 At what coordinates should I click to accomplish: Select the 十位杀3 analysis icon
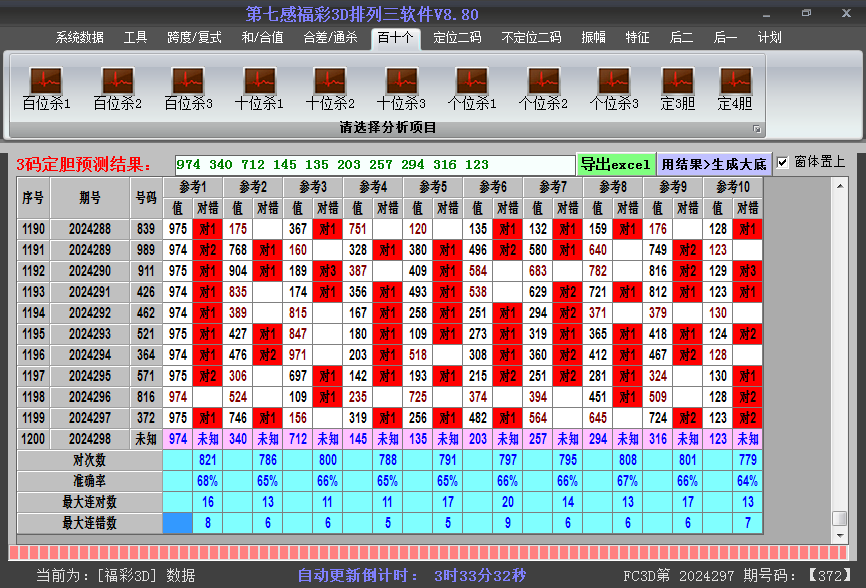[x=402, y=88]
